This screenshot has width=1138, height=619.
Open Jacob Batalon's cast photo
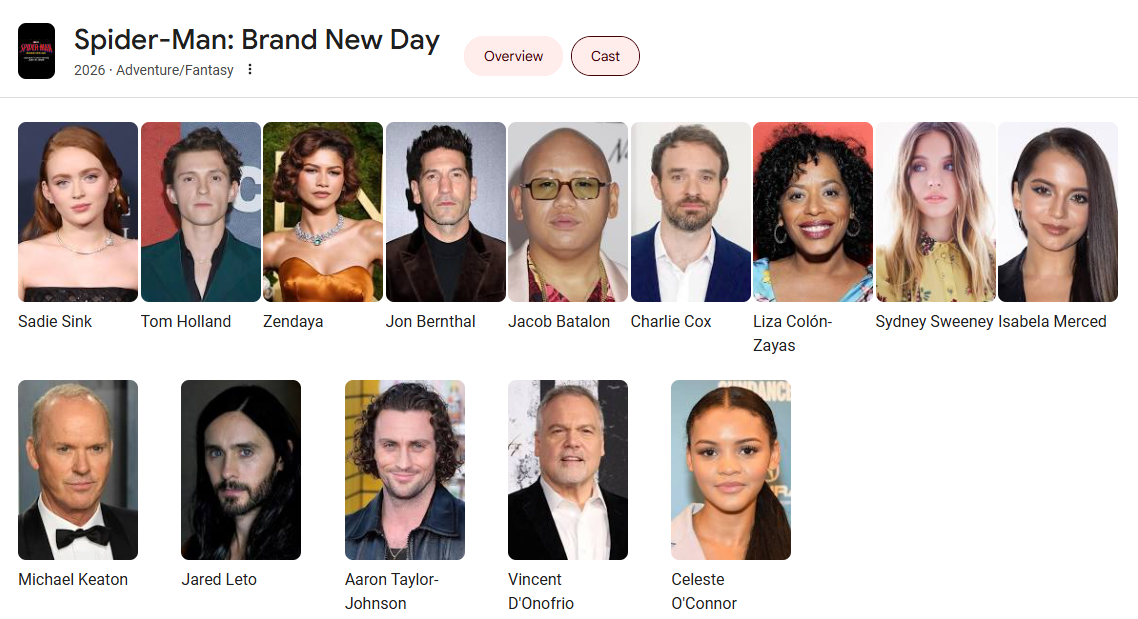pos(568,212)
